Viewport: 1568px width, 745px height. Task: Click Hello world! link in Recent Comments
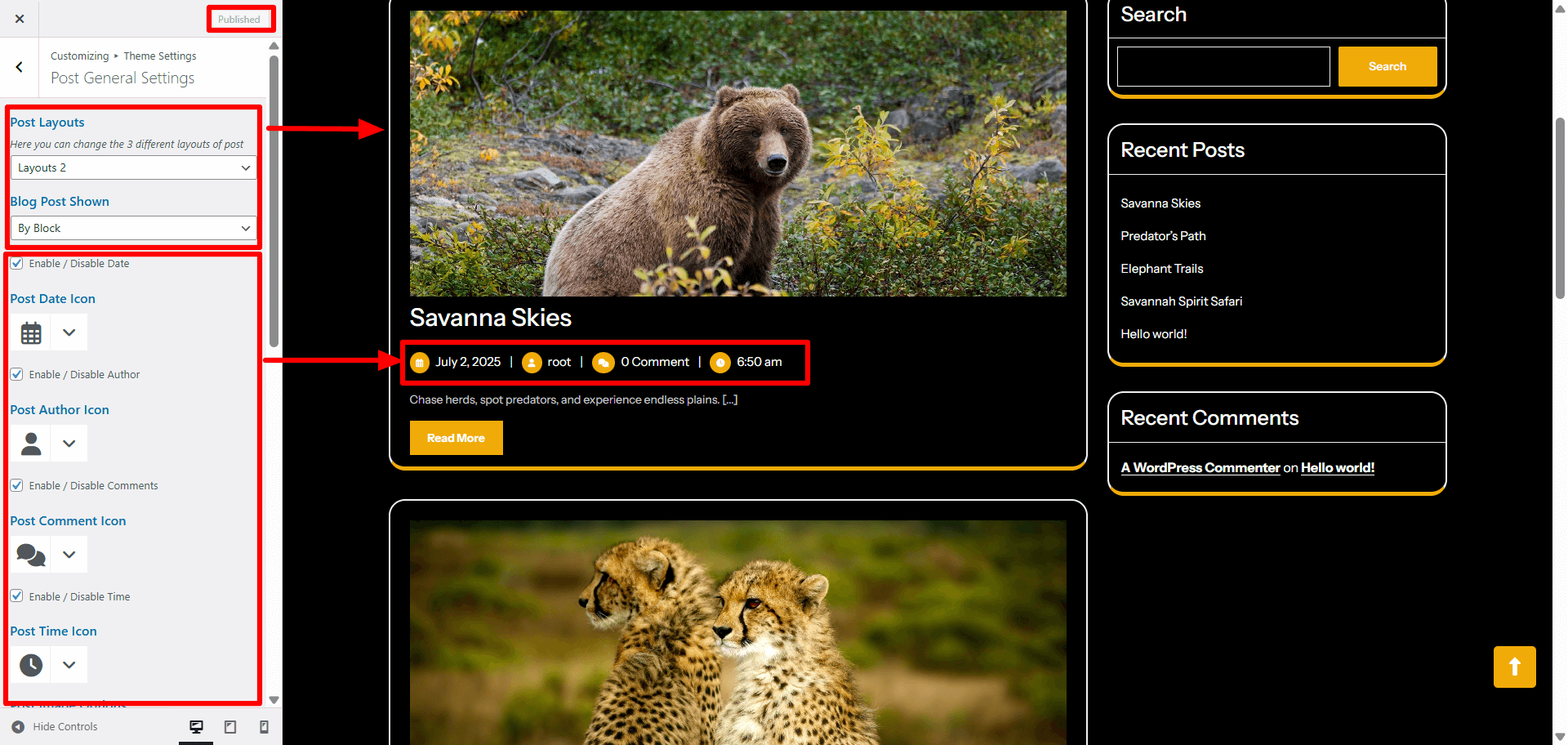(1338, 467)
